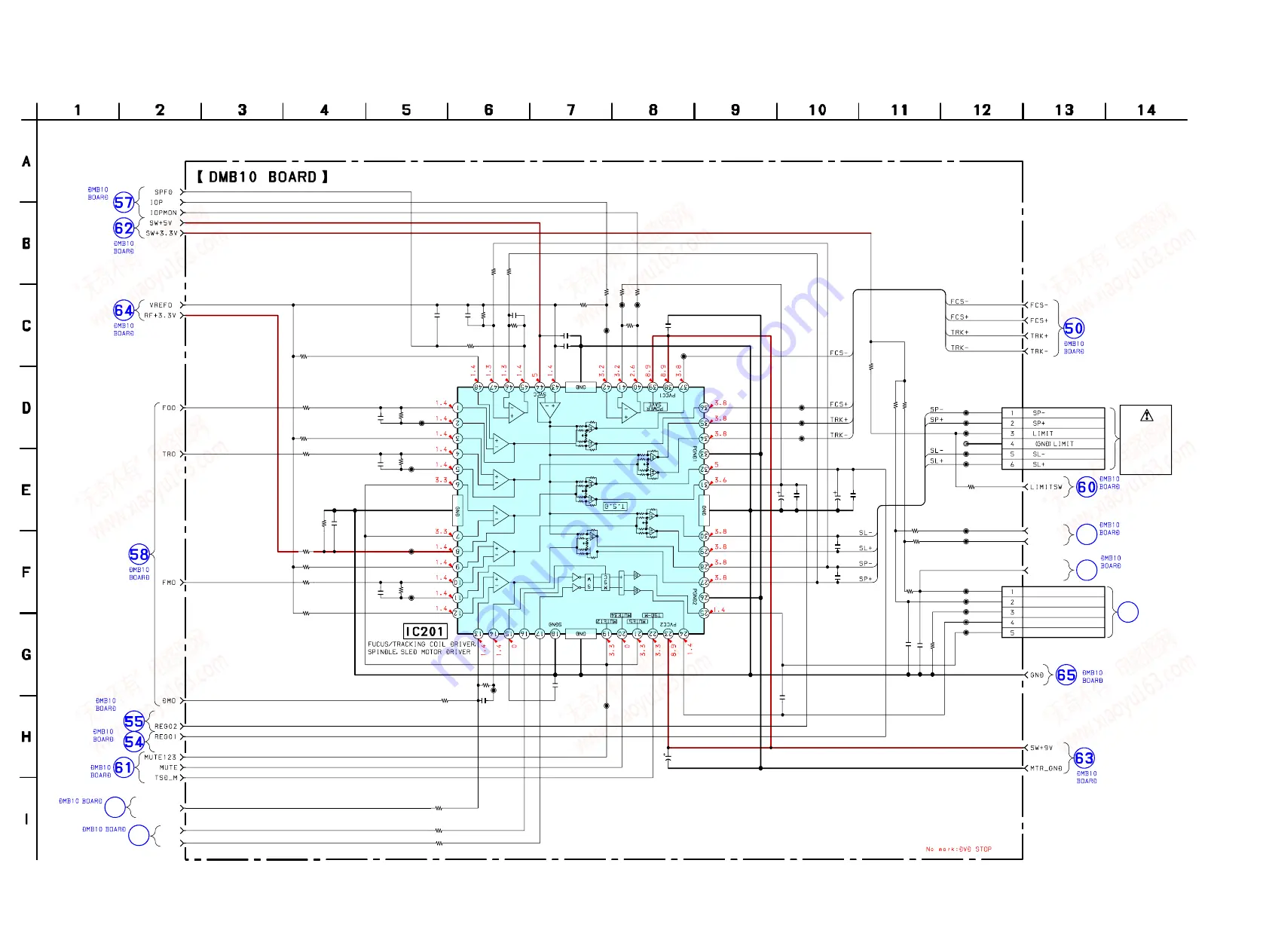
Task: Click row header G
Action: [26, 654]
